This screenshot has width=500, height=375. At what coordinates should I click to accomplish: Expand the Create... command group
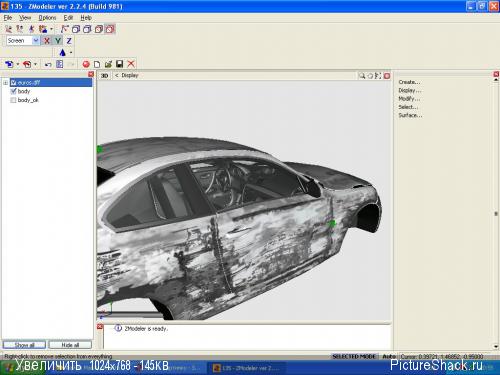tap(409, 82)
